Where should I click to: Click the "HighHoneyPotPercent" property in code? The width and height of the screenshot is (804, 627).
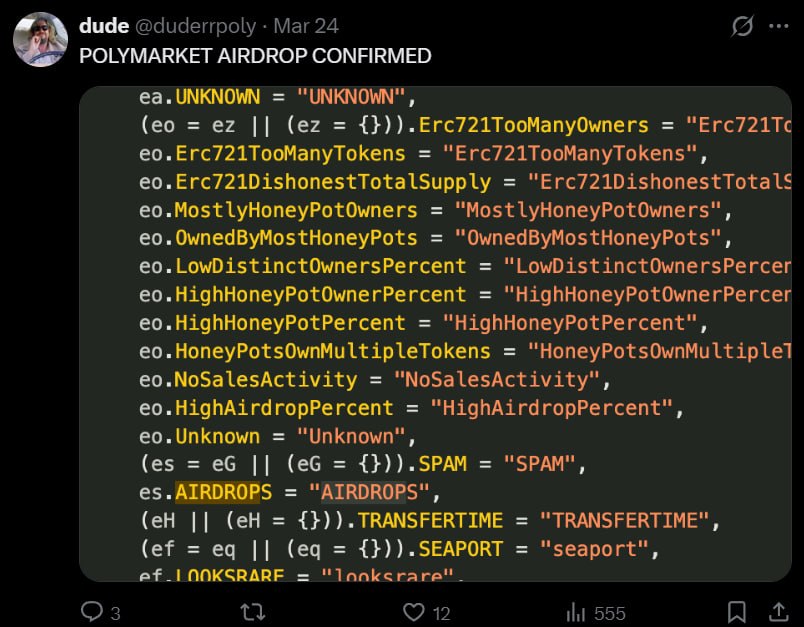pos(290,323)
